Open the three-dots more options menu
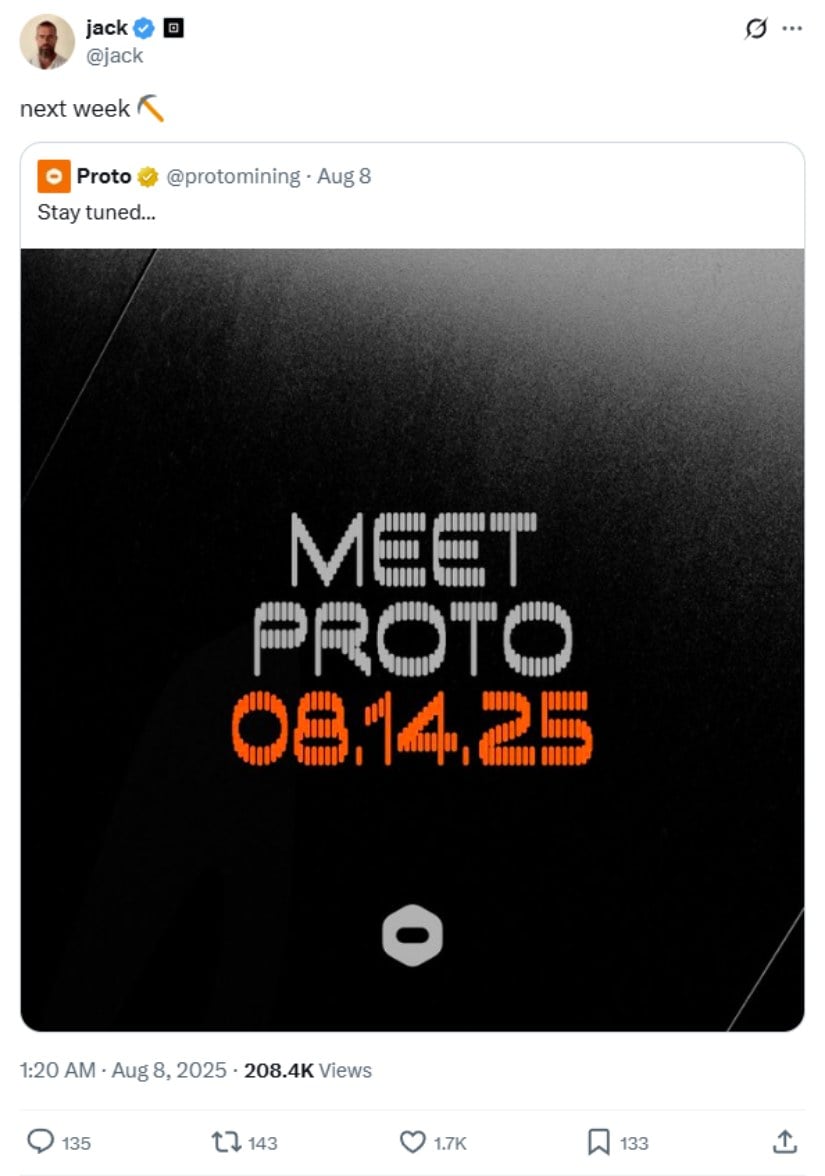This screenshot has height=1176, width=825. tap(792, 28)
